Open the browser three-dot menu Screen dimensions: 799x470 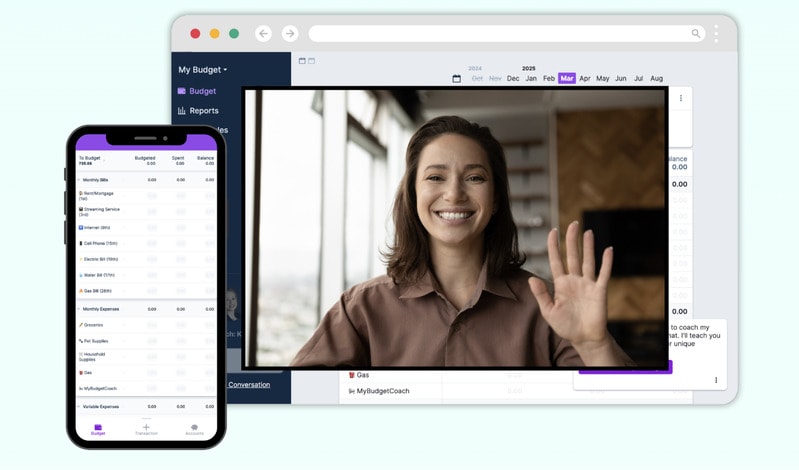click(x=716, y=34)
